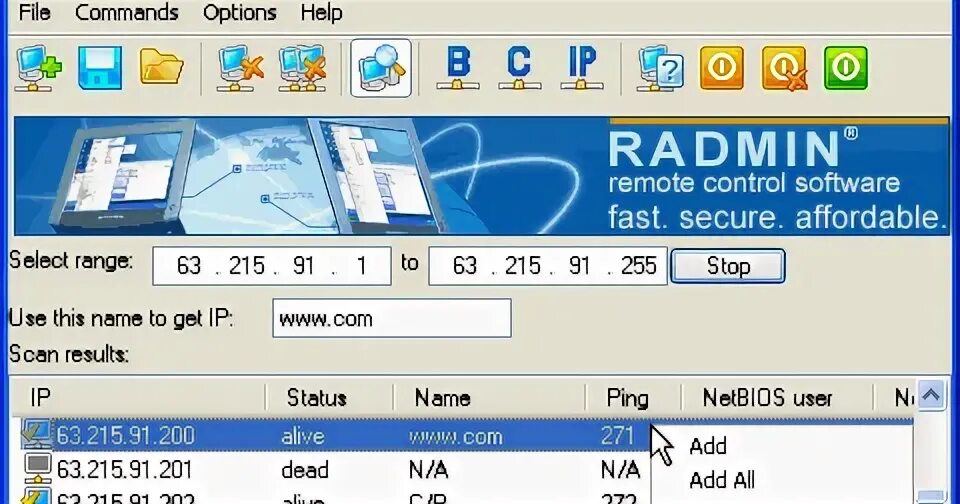Click delete single computer icon
Image resolution: width=960 pixels, height=504 pixels.
pos(241,68)
